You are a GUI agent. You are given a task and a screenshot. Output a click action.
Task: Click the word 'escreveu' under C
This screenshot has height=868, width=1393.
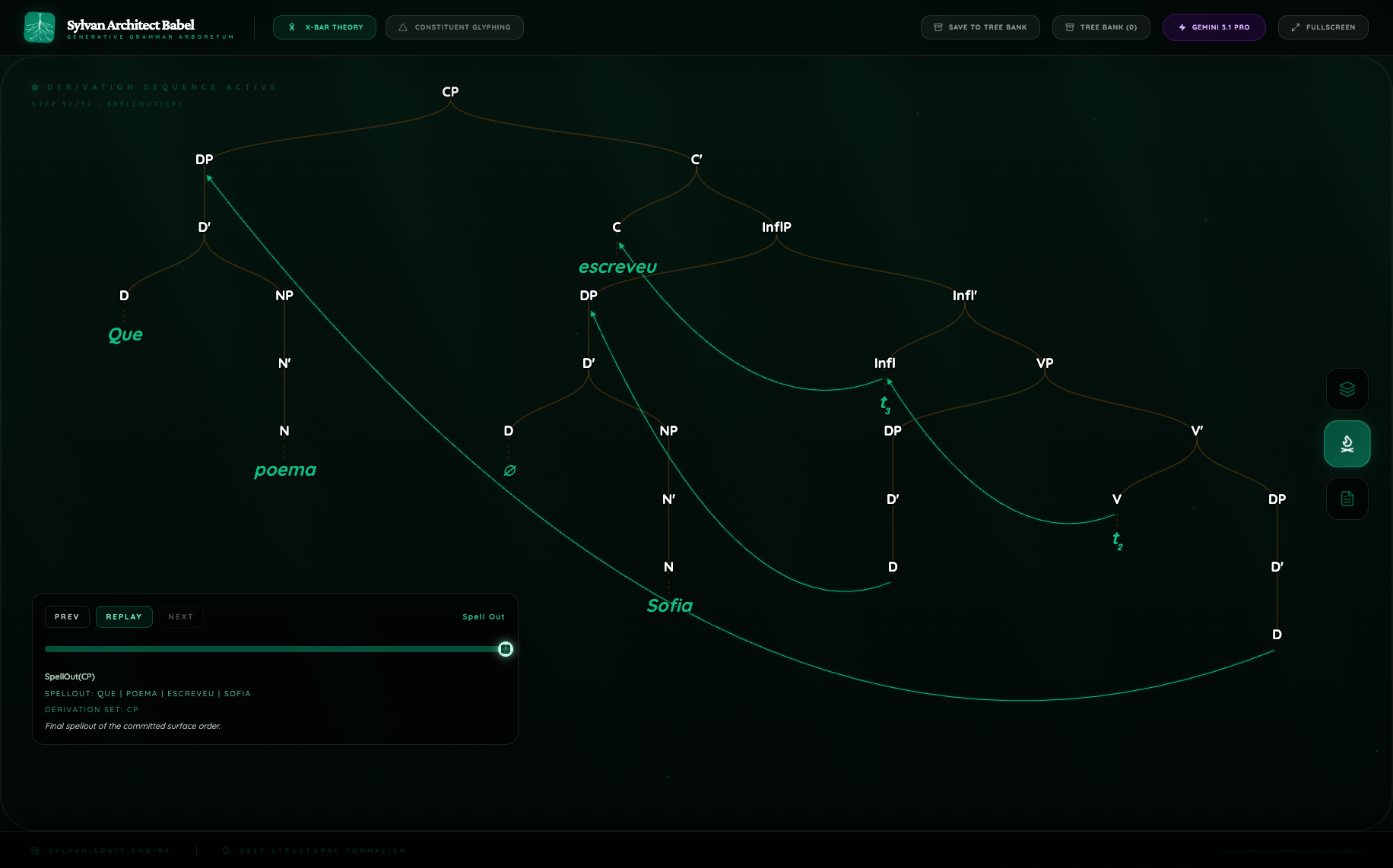coord(617,267)
